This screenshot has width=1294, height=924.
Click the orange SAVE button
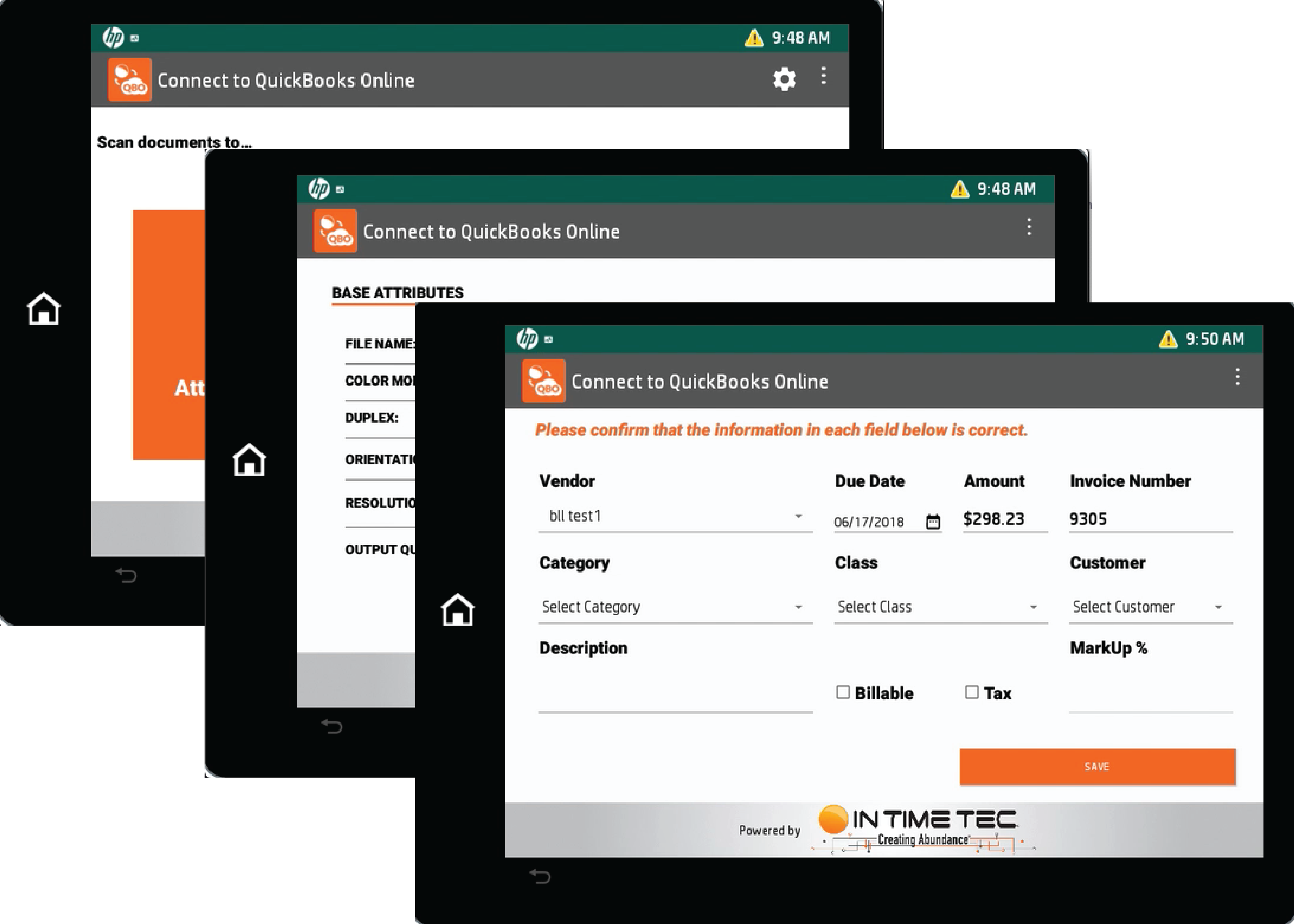pyautogui.click(x=1098, y=766)
